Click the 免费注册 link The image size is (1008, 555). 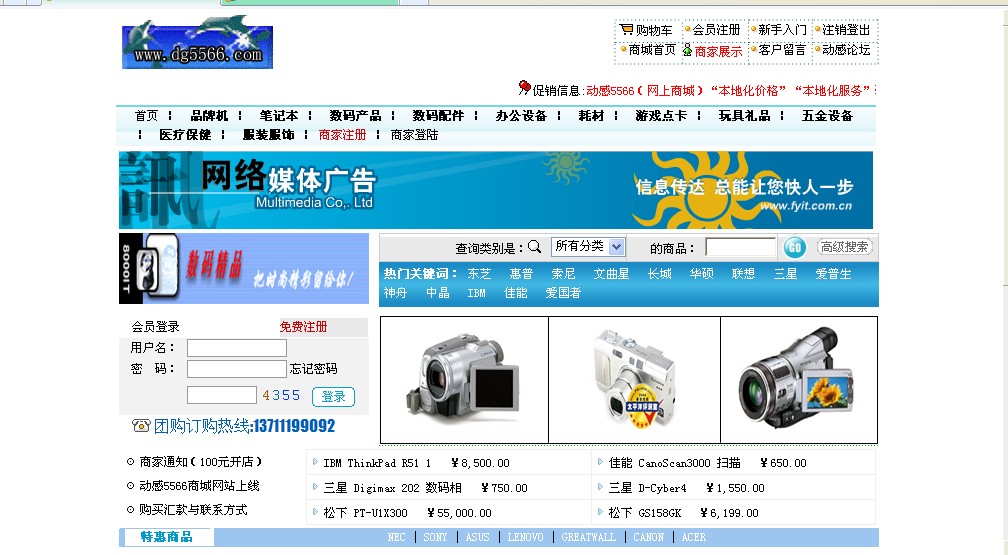(303, 327)
